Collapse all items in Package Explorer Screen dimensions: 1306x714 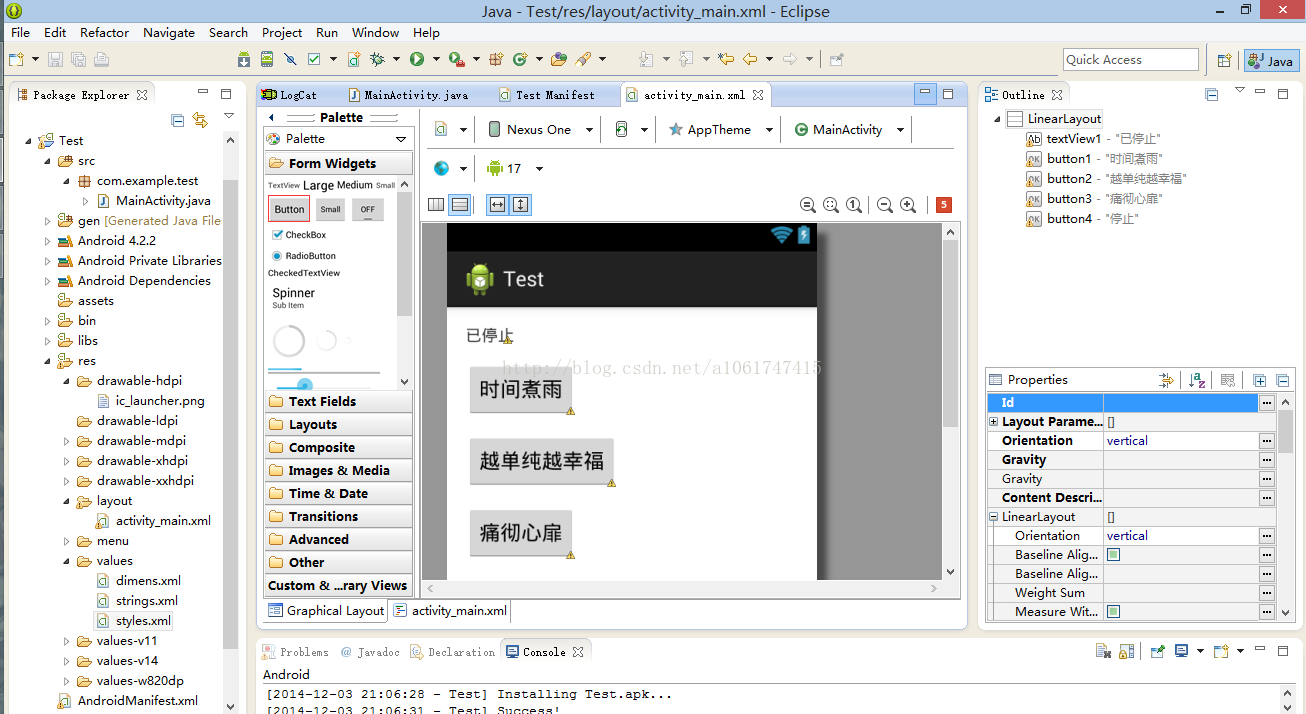pos(178,120)
